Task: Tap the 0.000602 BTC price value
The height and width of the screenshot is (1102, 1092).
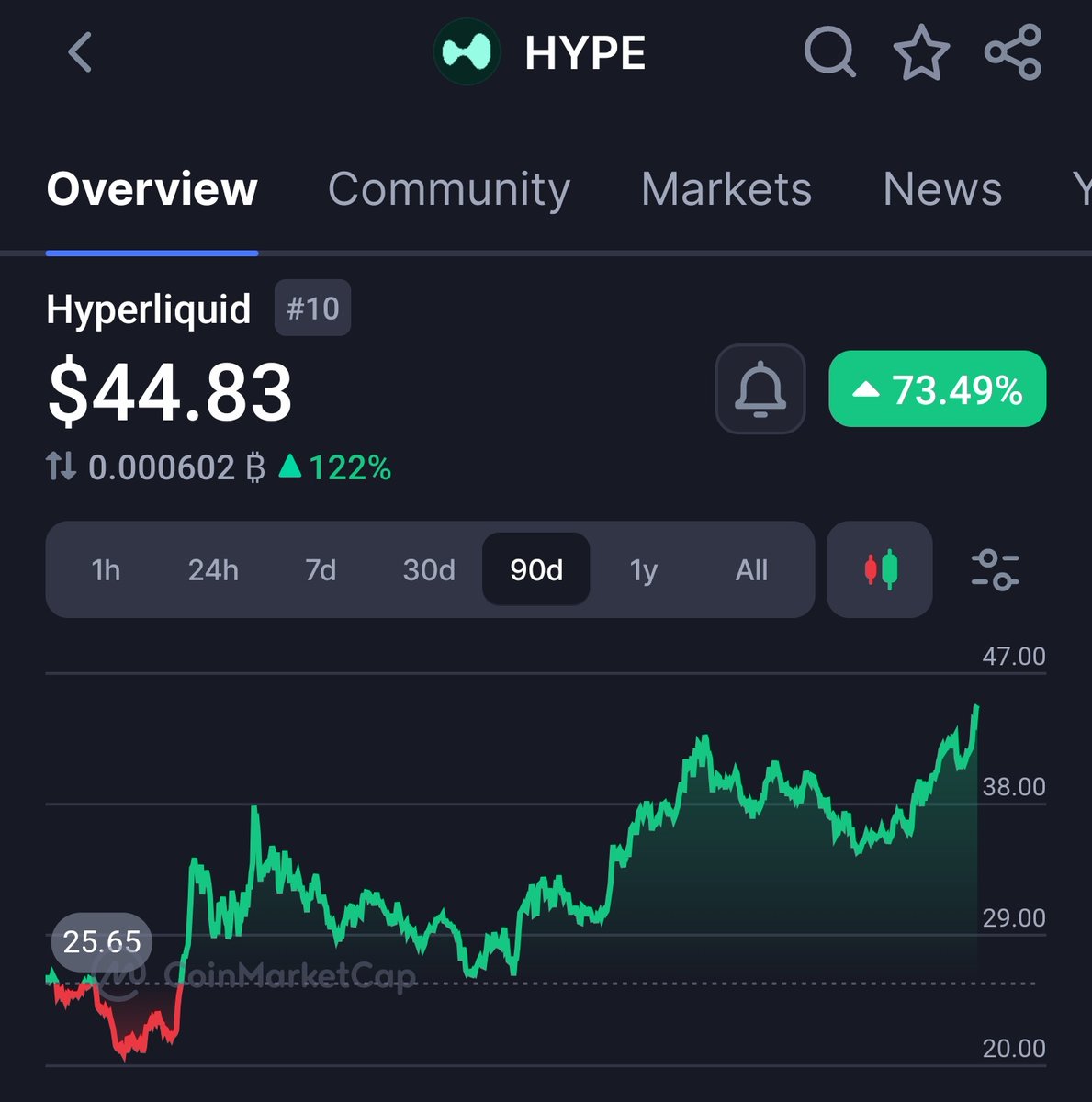Action: [x=176, y=467]
